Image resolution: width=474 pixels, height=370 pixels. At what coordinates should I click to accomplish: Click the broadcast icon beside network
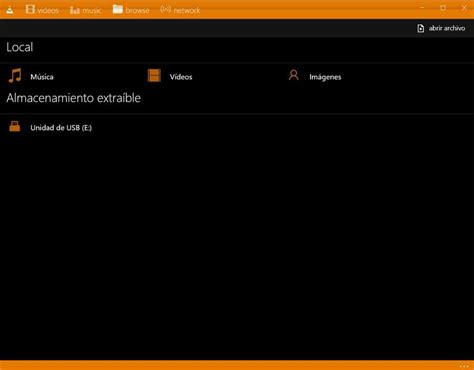click(x=165, y=9)
